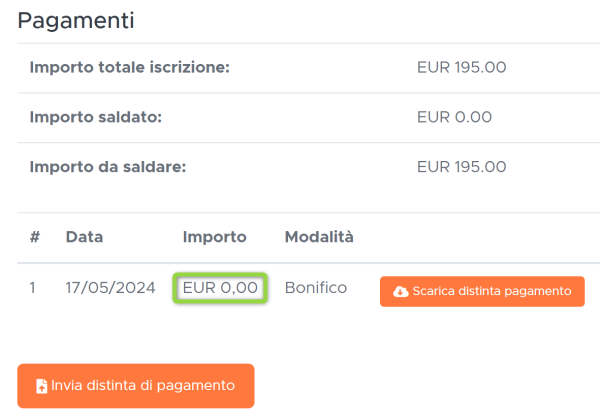Viewport: 600px width, 419px height.
Task: Click the Importo totale iscrizione label
Action: click(x=130, y=67)
